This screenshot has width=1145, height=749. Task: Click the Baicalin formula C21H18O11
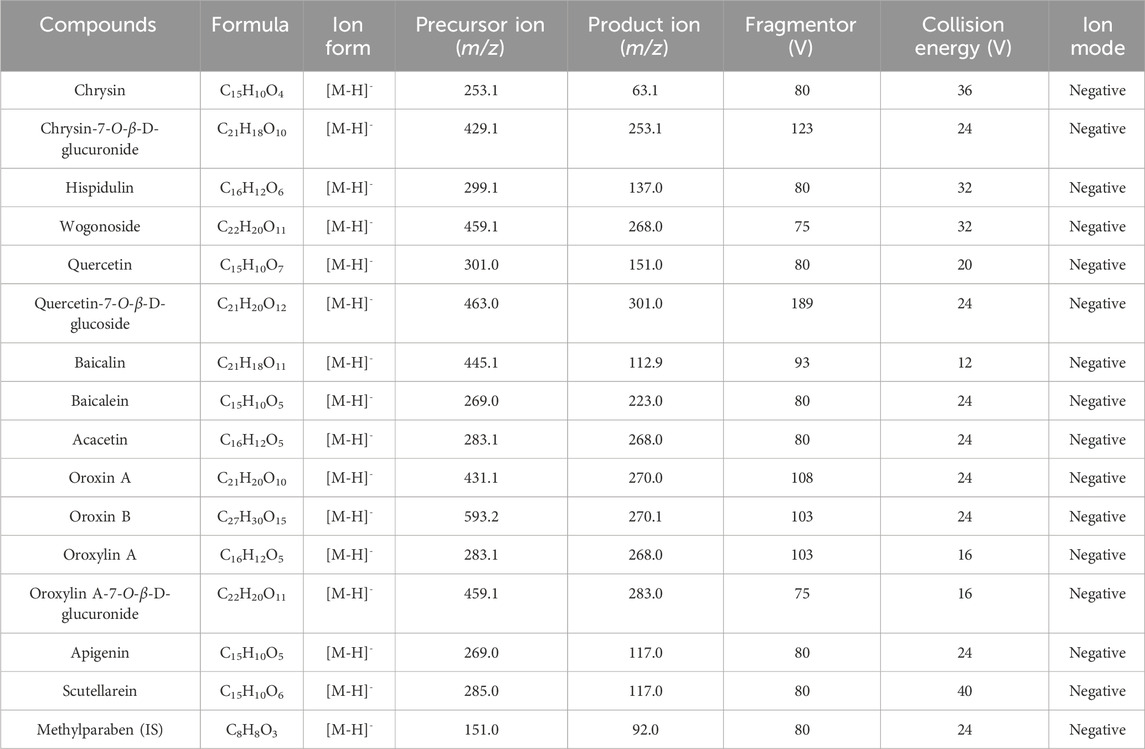(x=250, y=363)
